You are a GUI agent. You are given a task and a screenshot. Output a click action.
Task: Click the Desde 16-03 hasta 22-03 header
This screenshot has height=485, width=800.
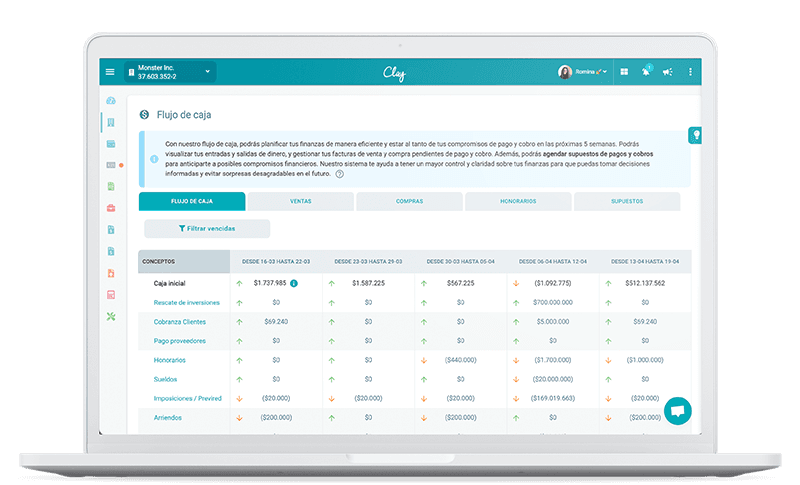pos(276,262)
